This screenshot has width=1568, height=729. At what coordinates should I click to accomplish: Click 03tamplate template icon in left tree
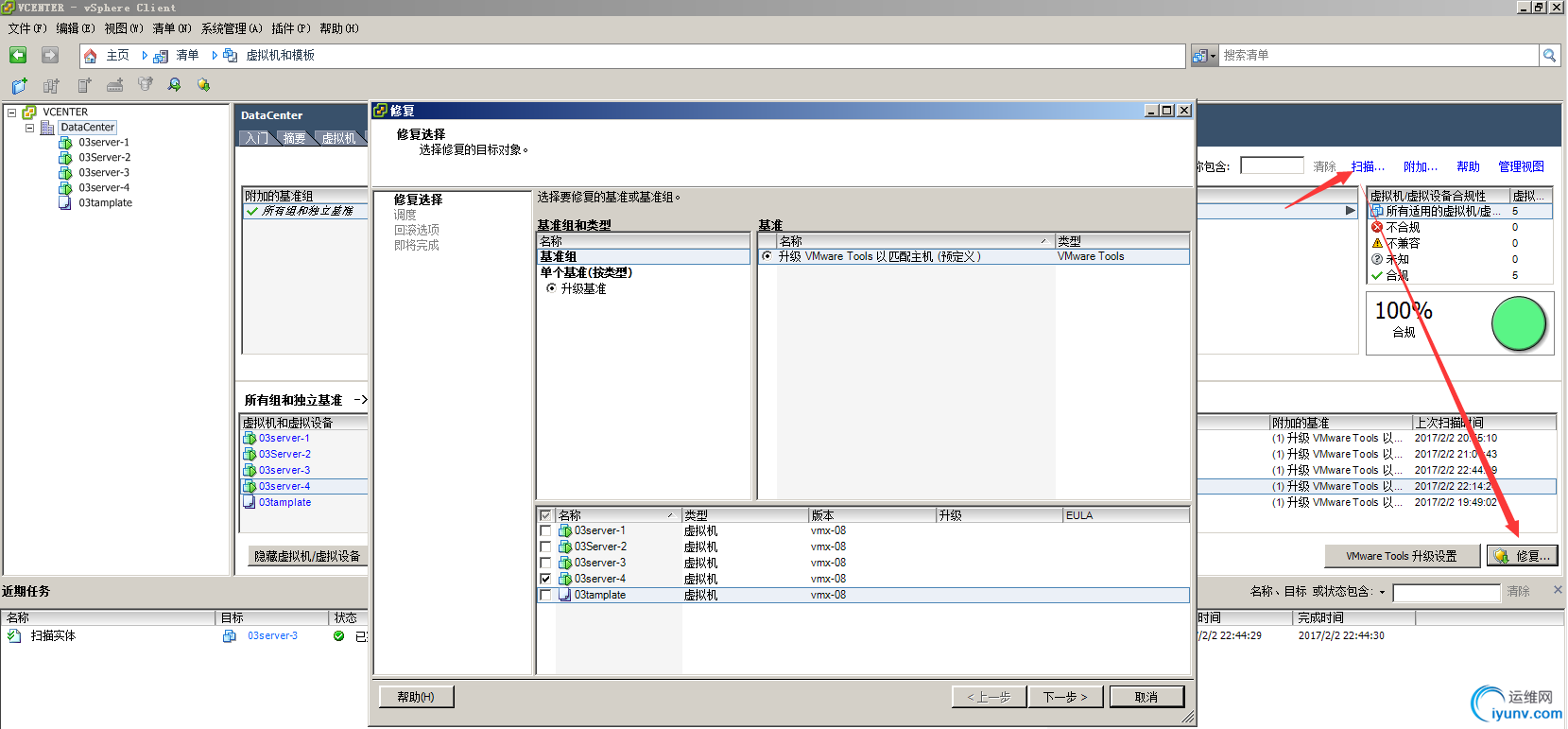click(65, 203)
